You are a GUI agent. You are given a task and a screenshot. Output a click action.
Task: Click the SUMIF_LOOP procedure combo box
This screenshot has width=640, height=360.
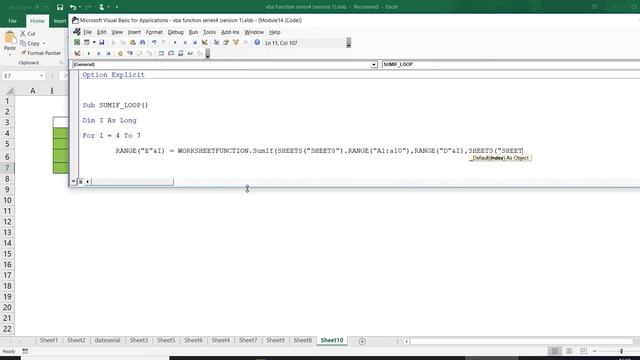coord(510,64)
